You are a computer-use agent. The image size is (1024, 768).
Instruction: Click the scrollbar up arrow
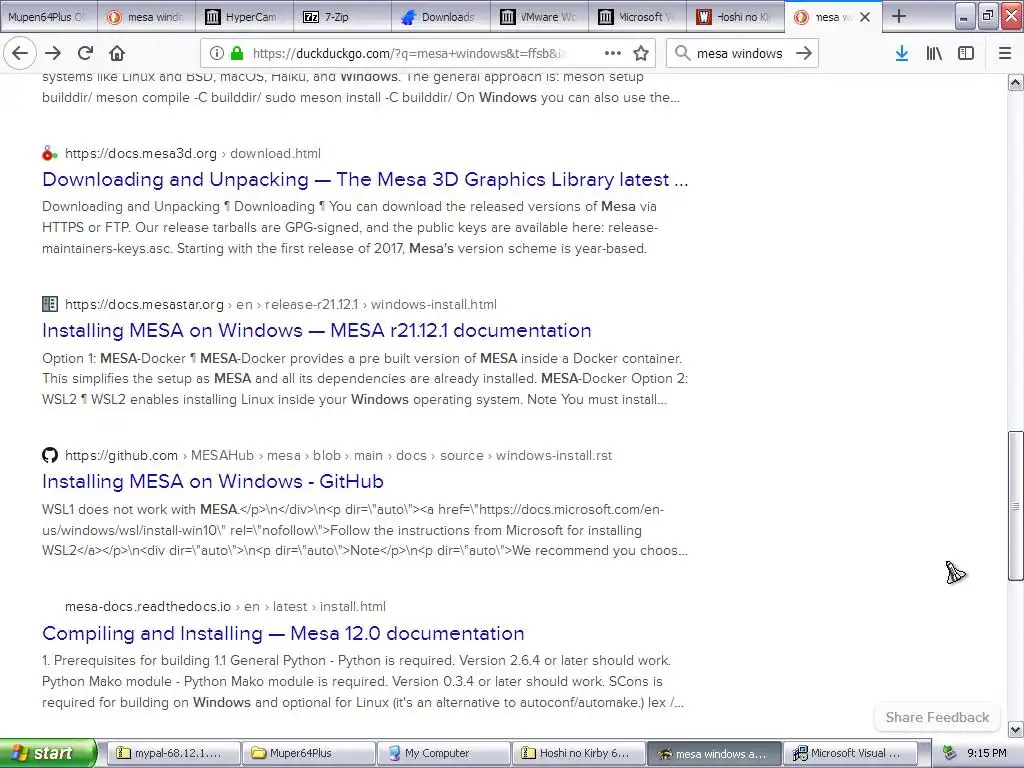[1015, 82]
